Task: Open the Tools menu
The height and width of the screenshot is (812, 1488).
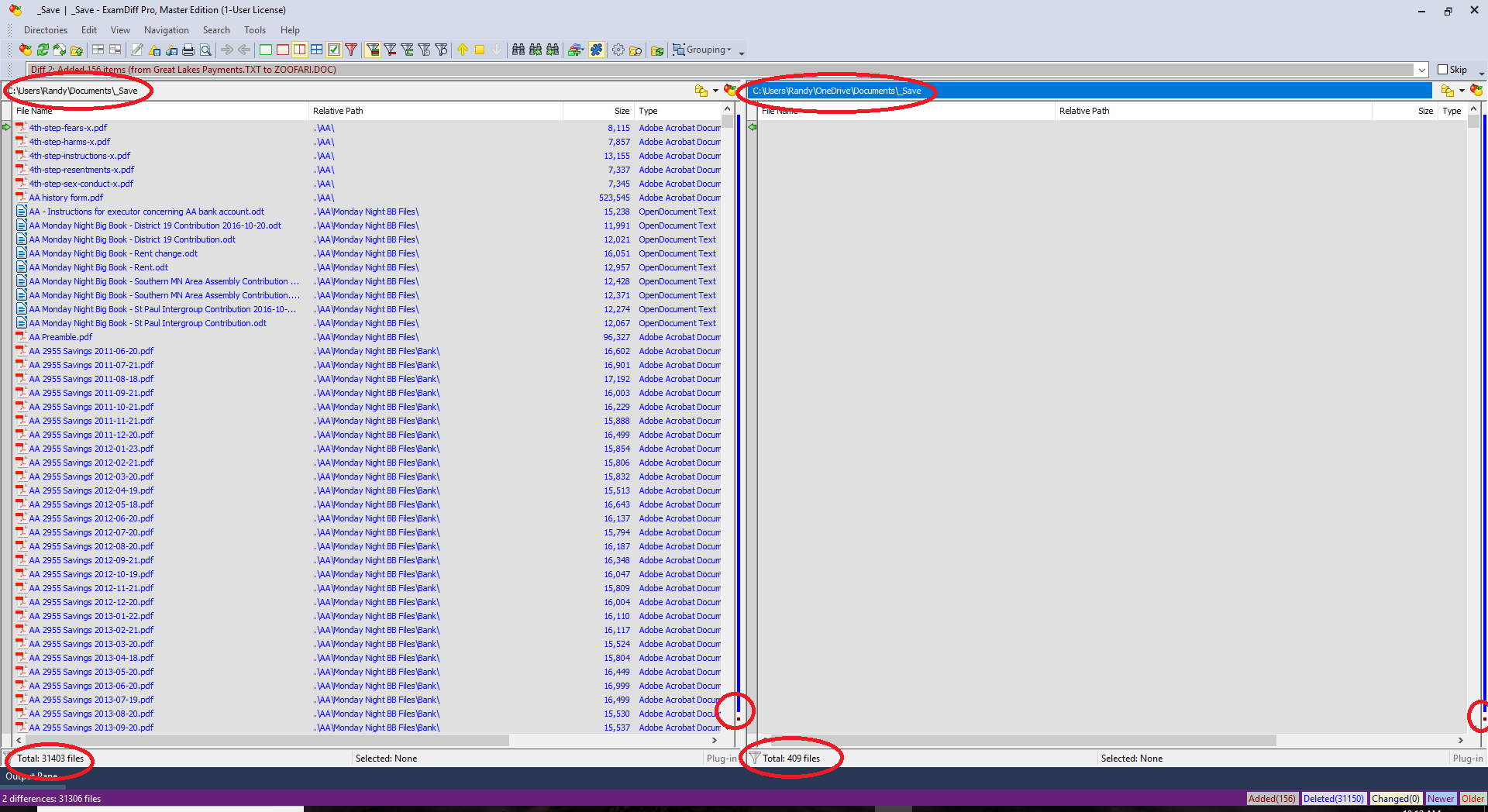Action: pyautogui.click(x=255, y=30)
